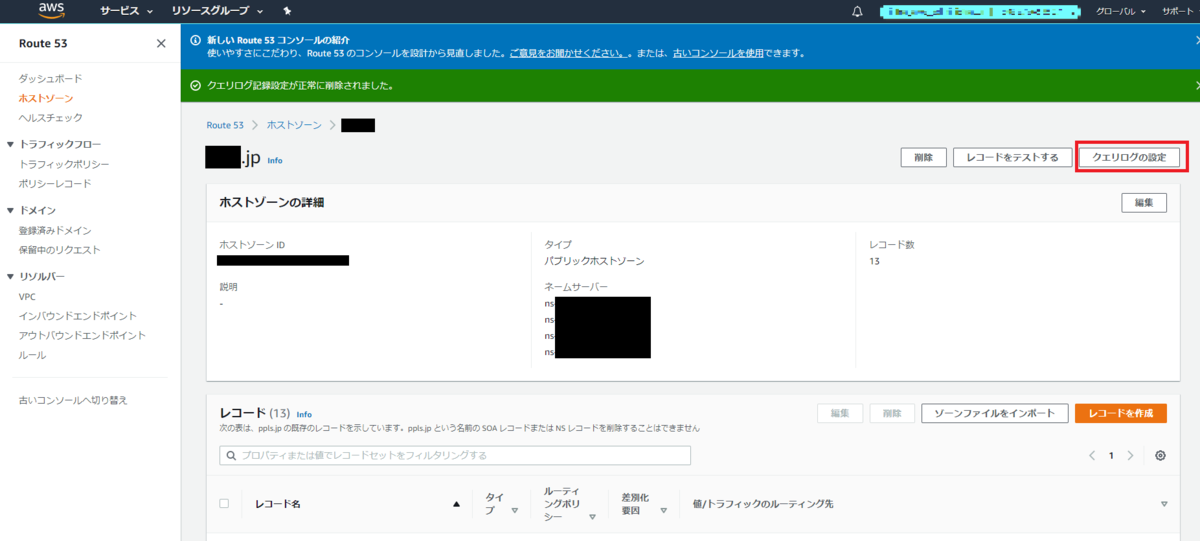Click the 削除 button for hosted zone
Image resolution: width=1200 pixels, height=541 pixels.
click(x=923, y=157)
